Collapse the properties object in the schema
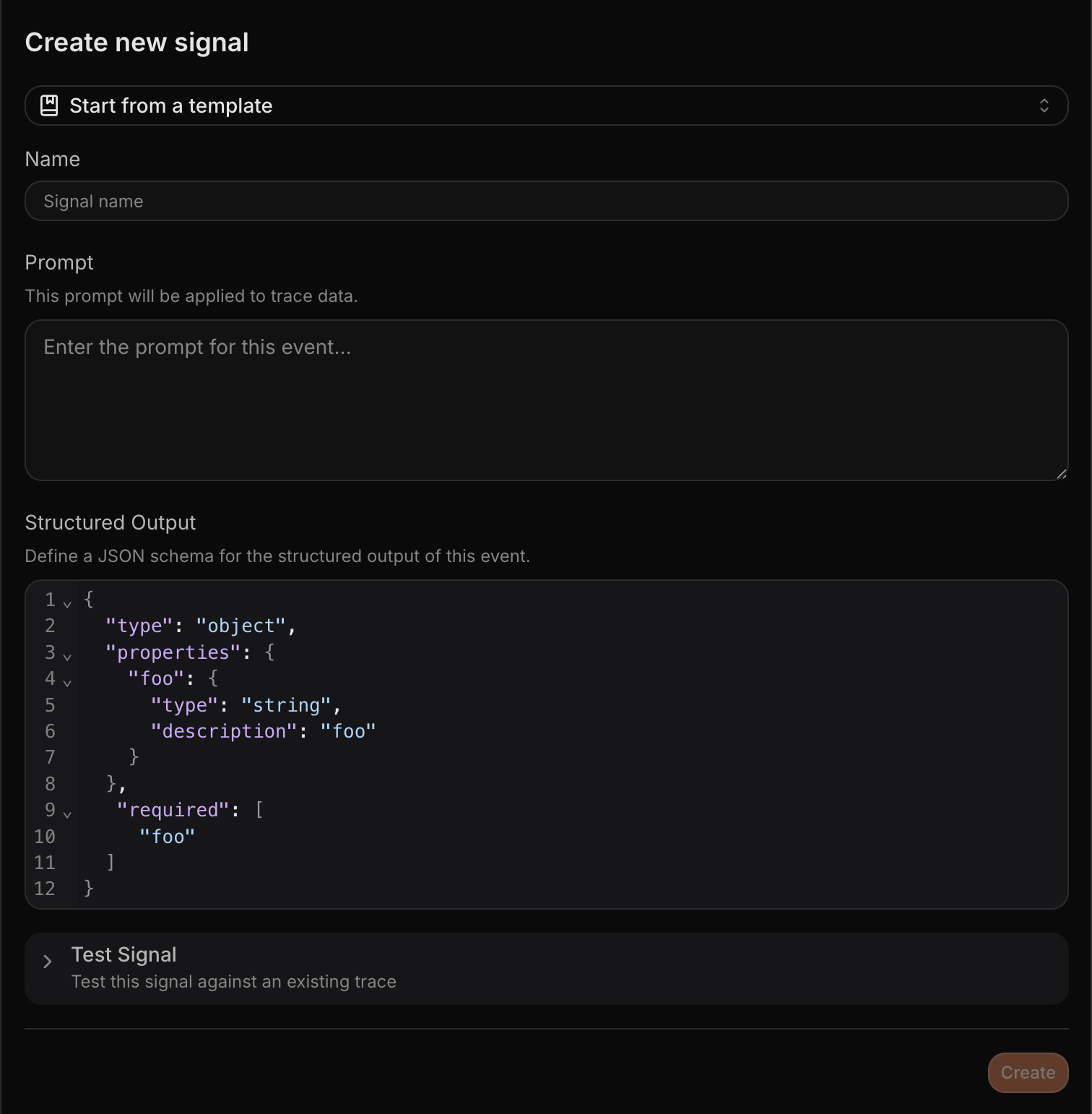 (67, 656)
